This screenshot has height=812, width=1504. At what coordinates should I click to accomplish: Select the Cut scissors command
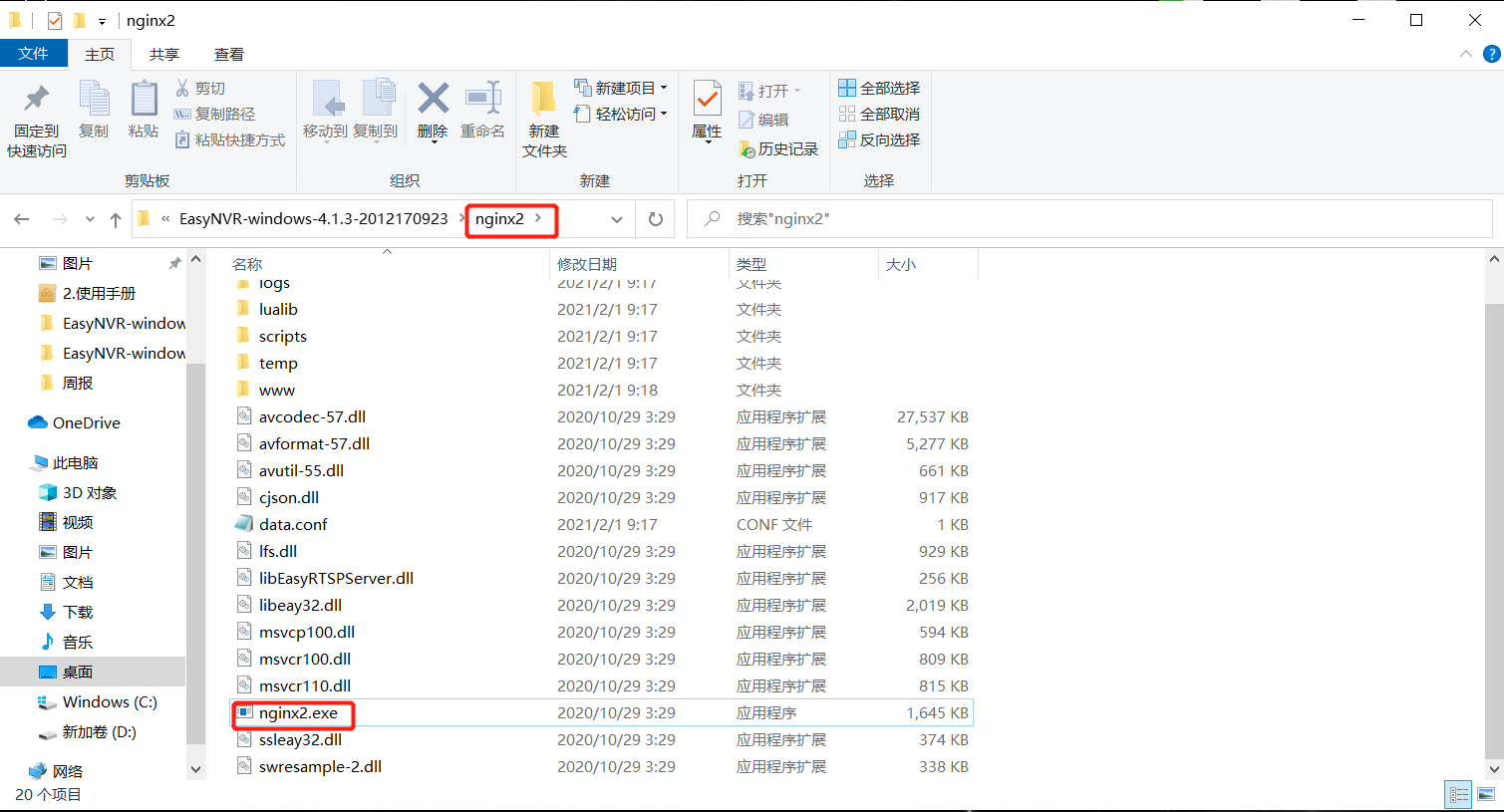200,88
